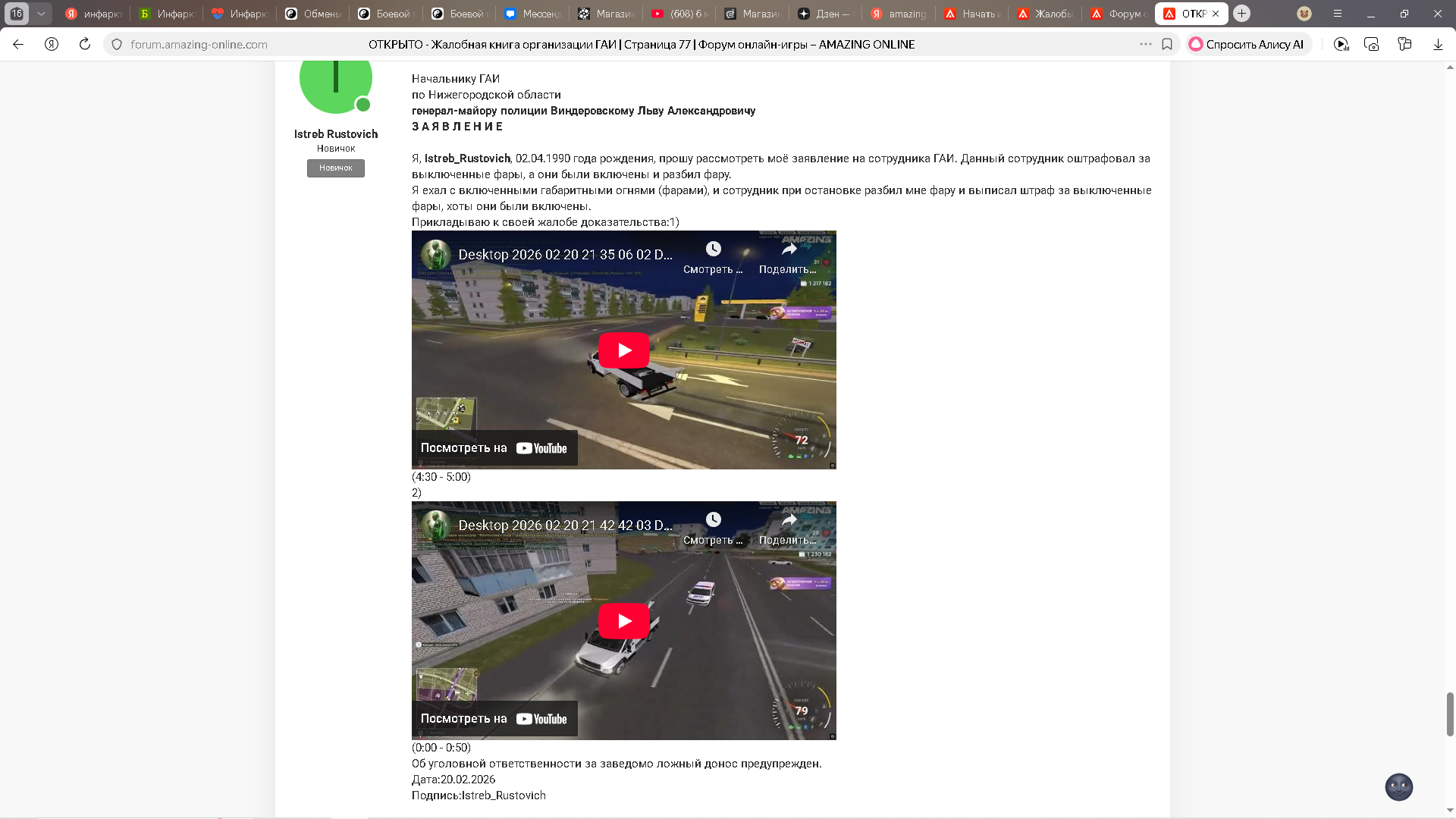This screenshot has height=819, width=1456.
Task: Open the screenshot tool icon in the toolbar
Action: pyautogui.click(x=1371, y=44)
